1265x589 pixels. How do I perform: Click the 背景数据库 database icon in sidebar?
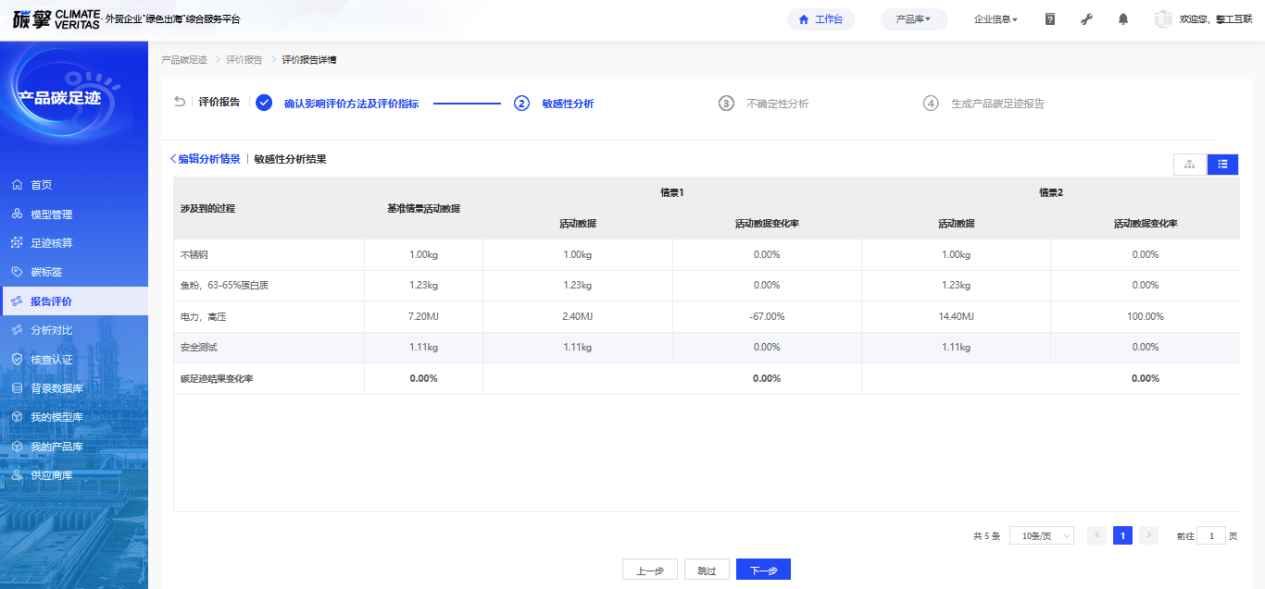(17, 388)
